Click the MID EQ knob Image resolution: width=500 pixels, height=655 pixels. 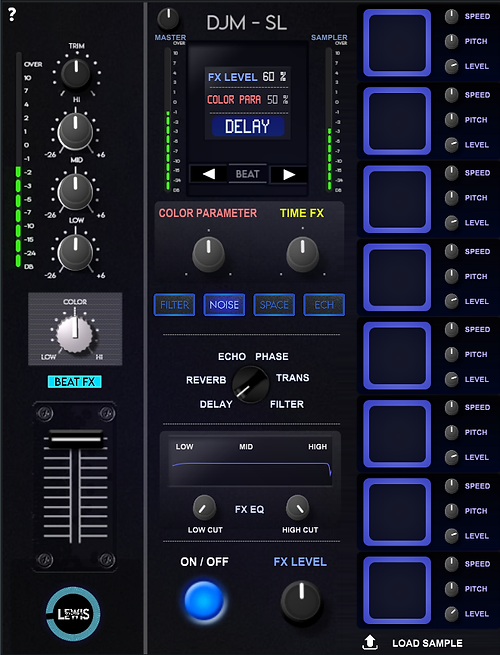pyautogui.click(x=75, y=192)
